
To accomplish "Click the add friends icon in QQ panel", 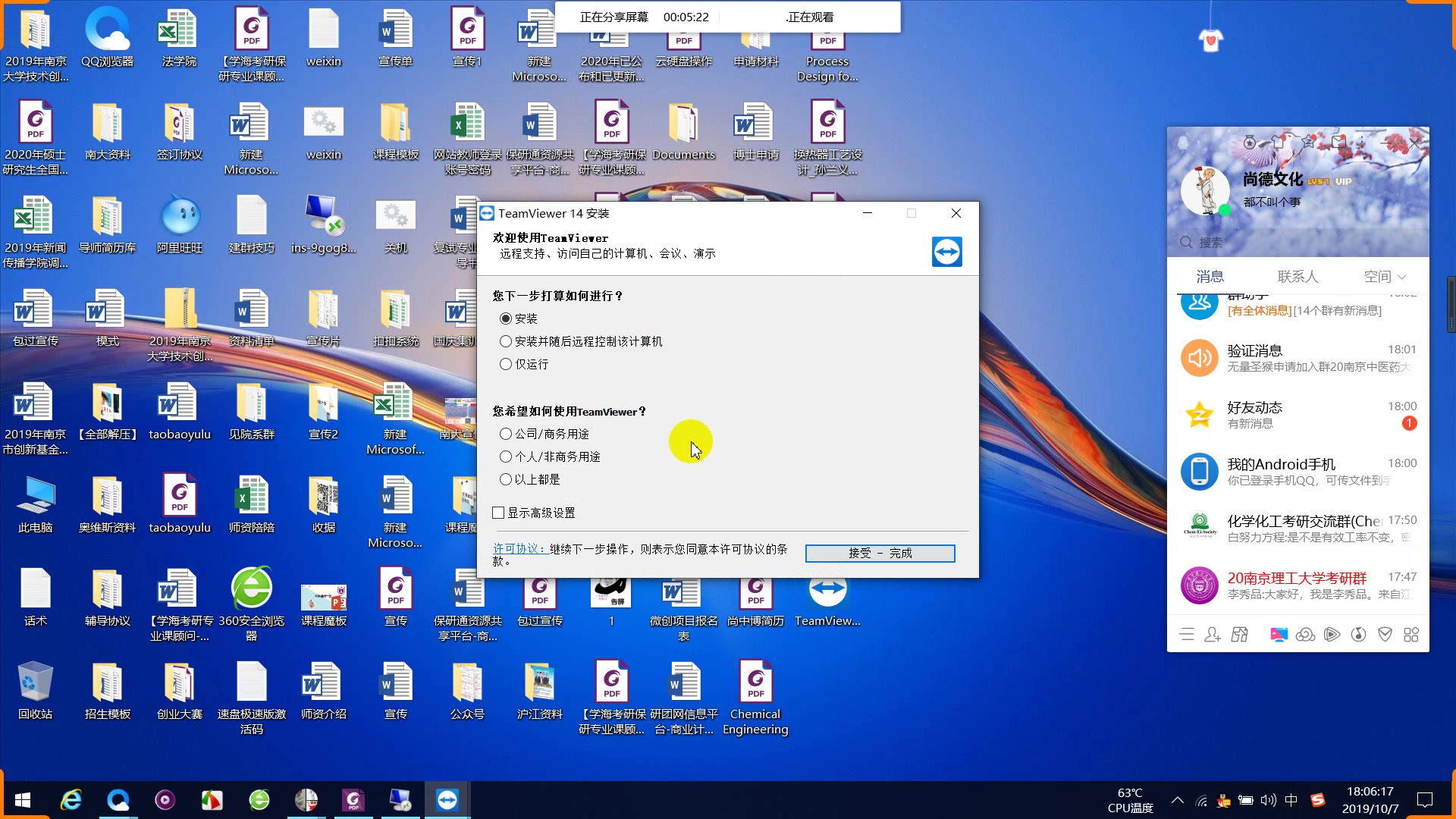I will [1212, 635].
